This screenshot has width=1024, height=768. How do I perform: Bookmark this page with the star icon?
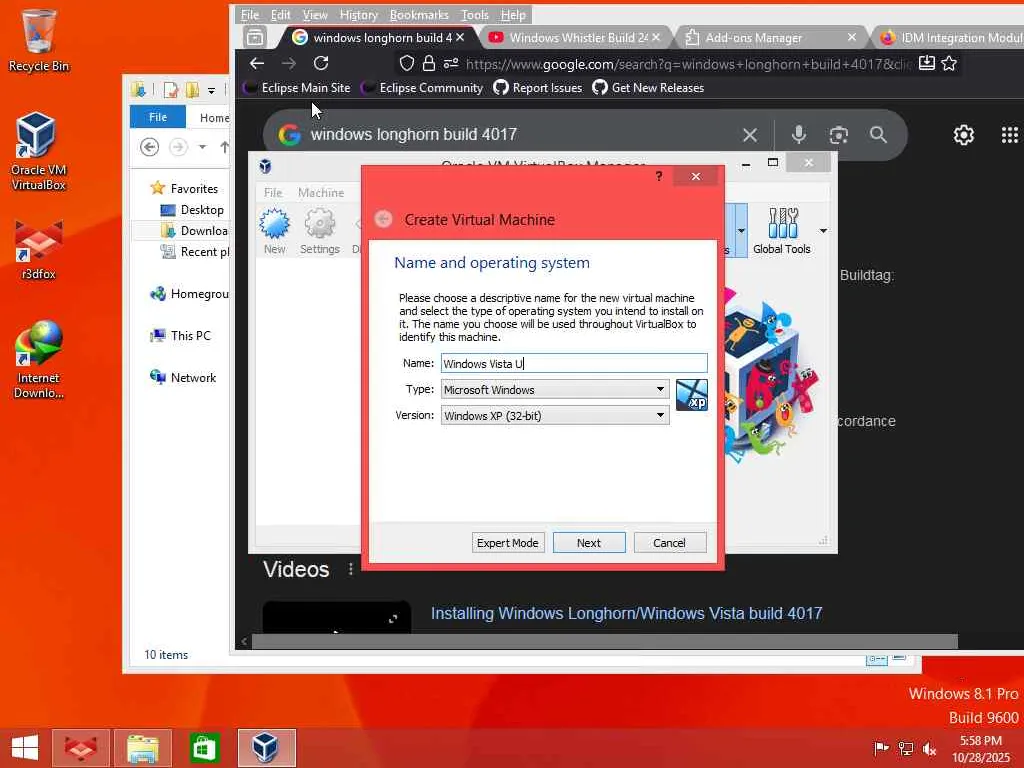(x=950, y=63)
